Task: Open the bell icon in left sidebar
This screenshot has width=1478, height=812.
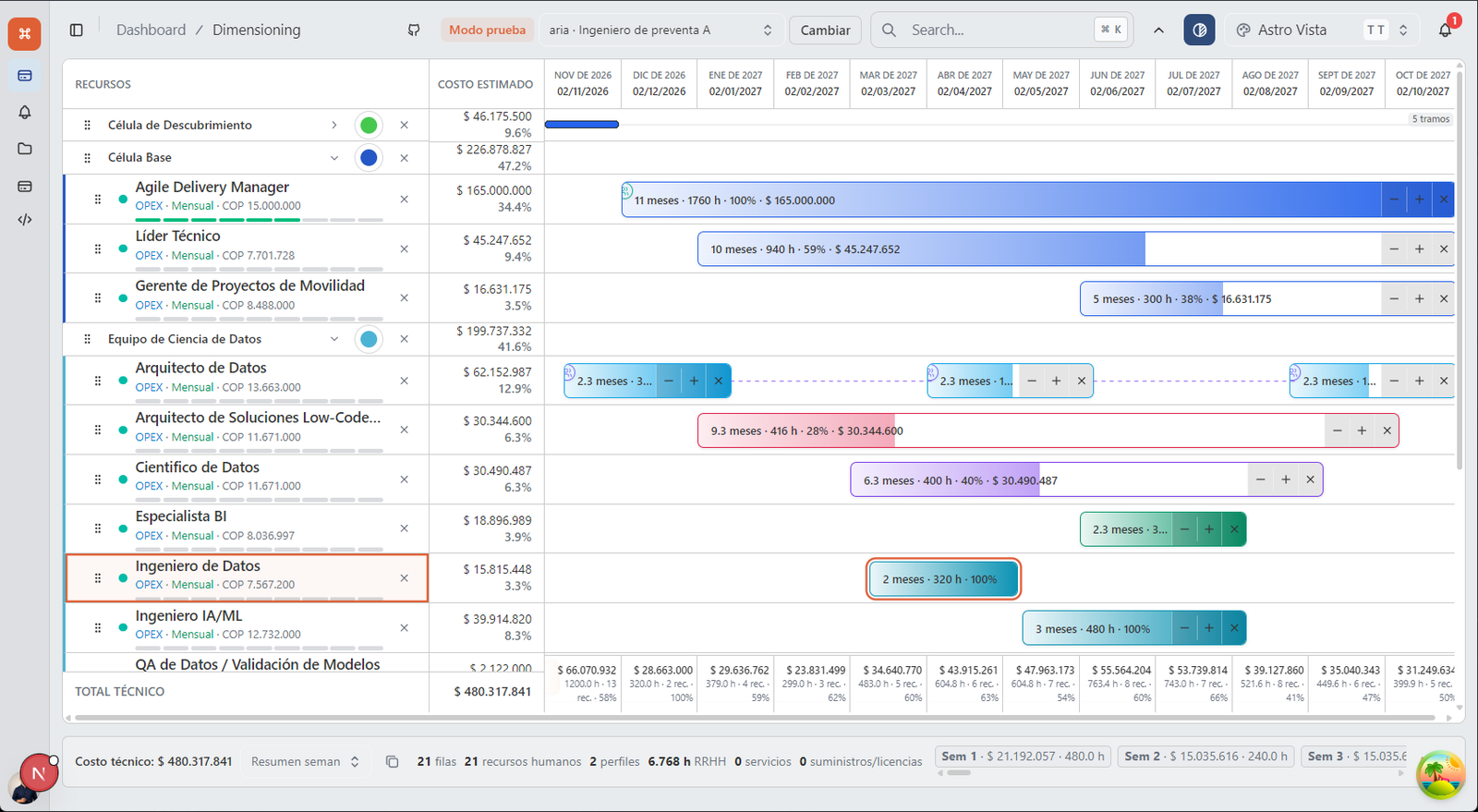Action: click(x=25, y=112)
